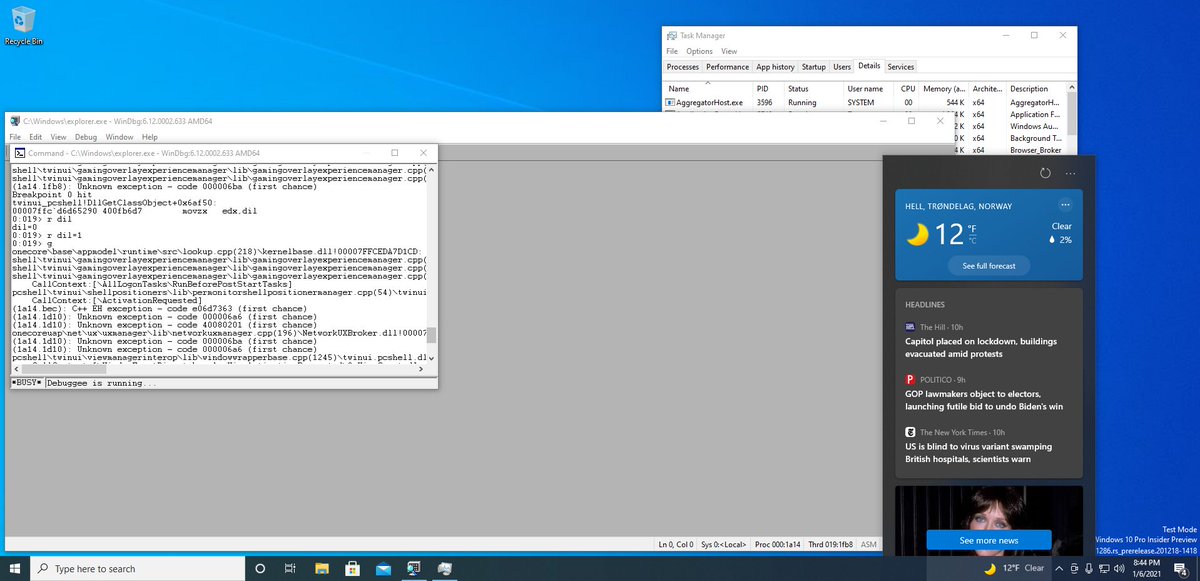Click the moon weather icon on card
Viewport: 1200px width, 581px height.
click(x=917, y=234)
